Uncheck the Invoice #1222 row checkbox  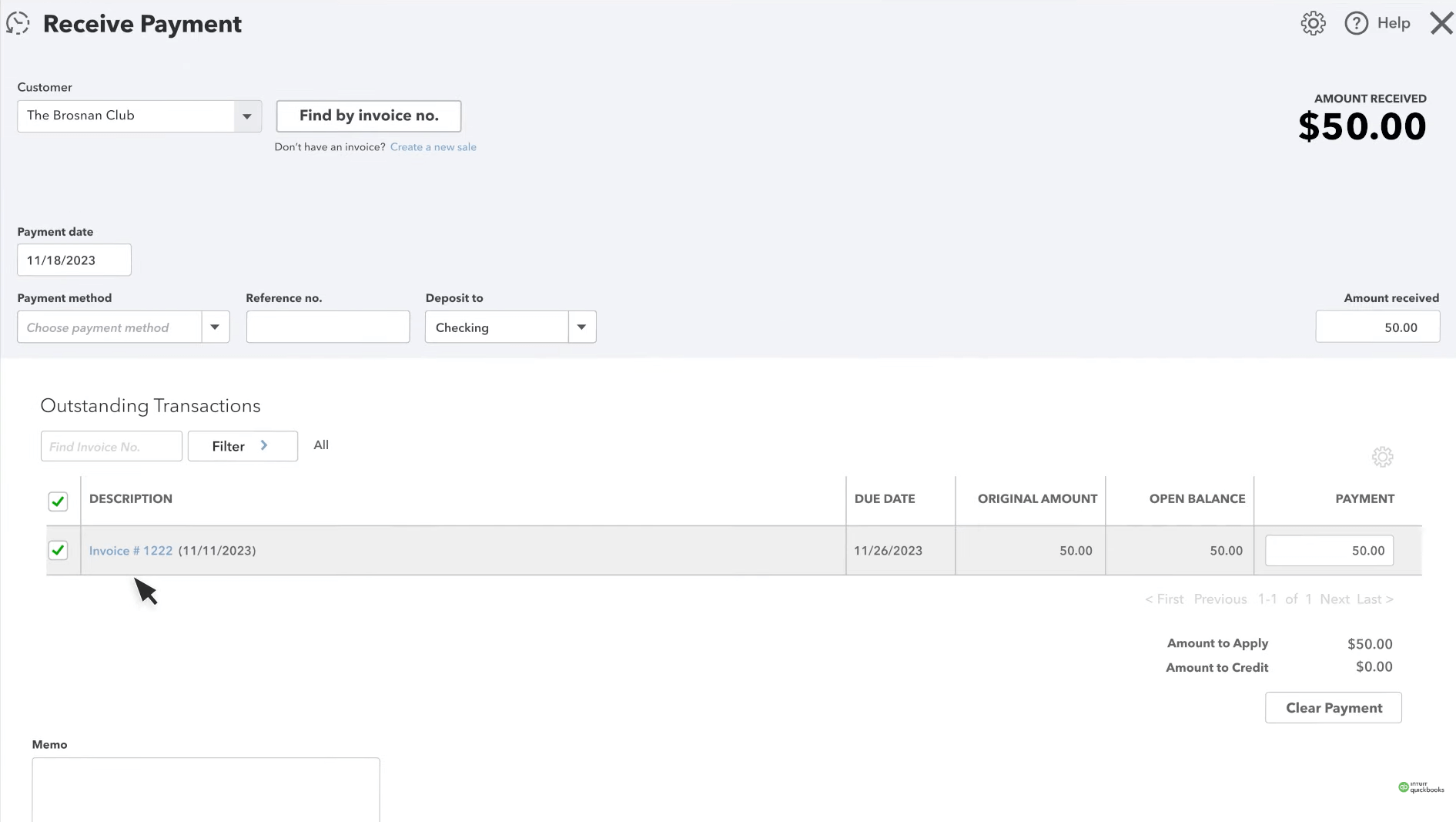point(58,550)
